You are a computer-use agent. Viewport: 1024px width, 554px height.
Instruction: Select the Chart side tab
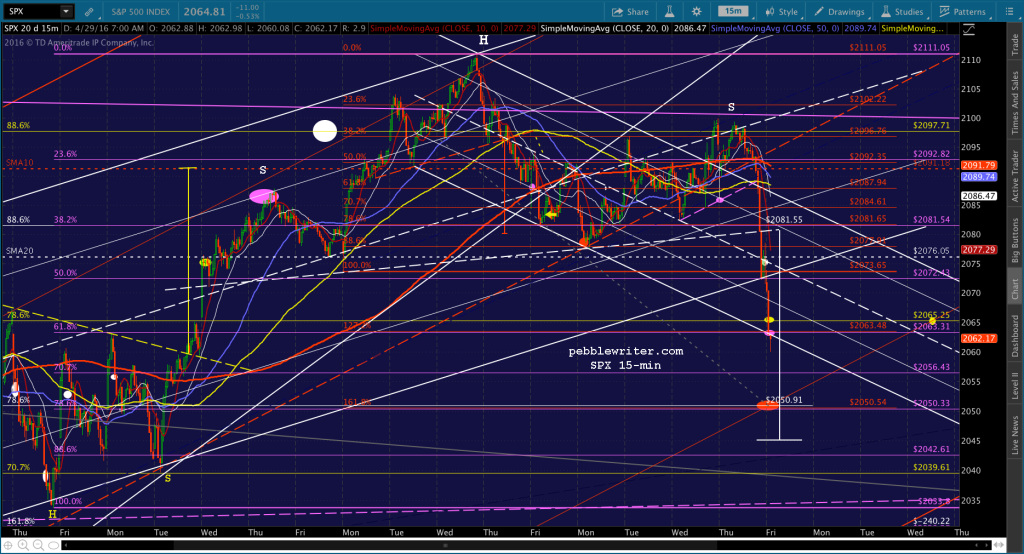(x=1015, y=288)
